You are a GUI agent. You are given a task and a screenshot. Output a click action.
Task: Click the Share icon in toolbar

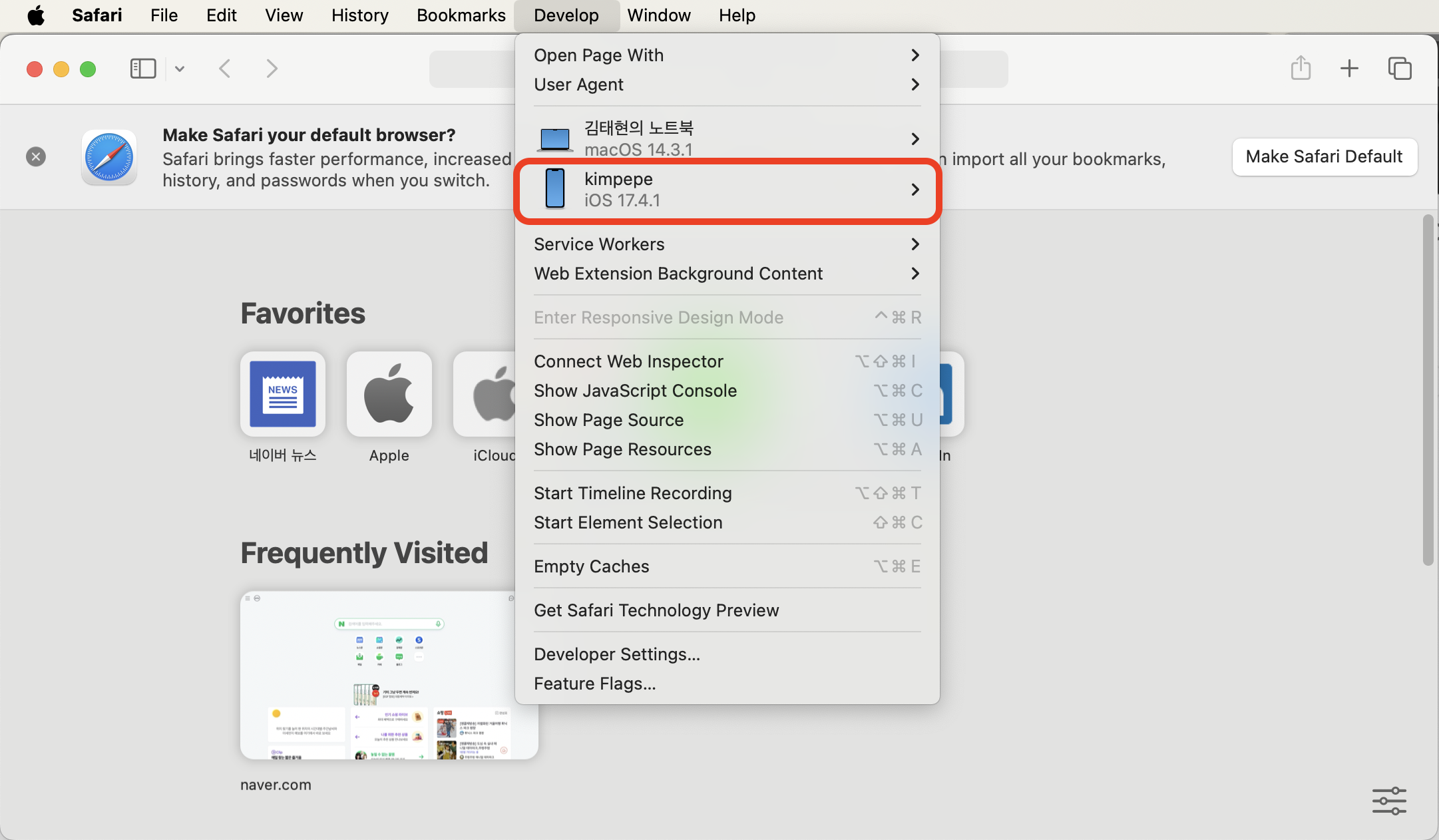click(x=1301, y=69)
